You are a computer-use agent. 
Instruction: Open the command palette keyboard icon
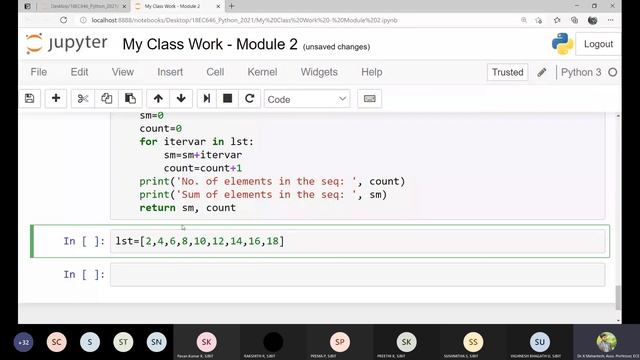(369, 98)
